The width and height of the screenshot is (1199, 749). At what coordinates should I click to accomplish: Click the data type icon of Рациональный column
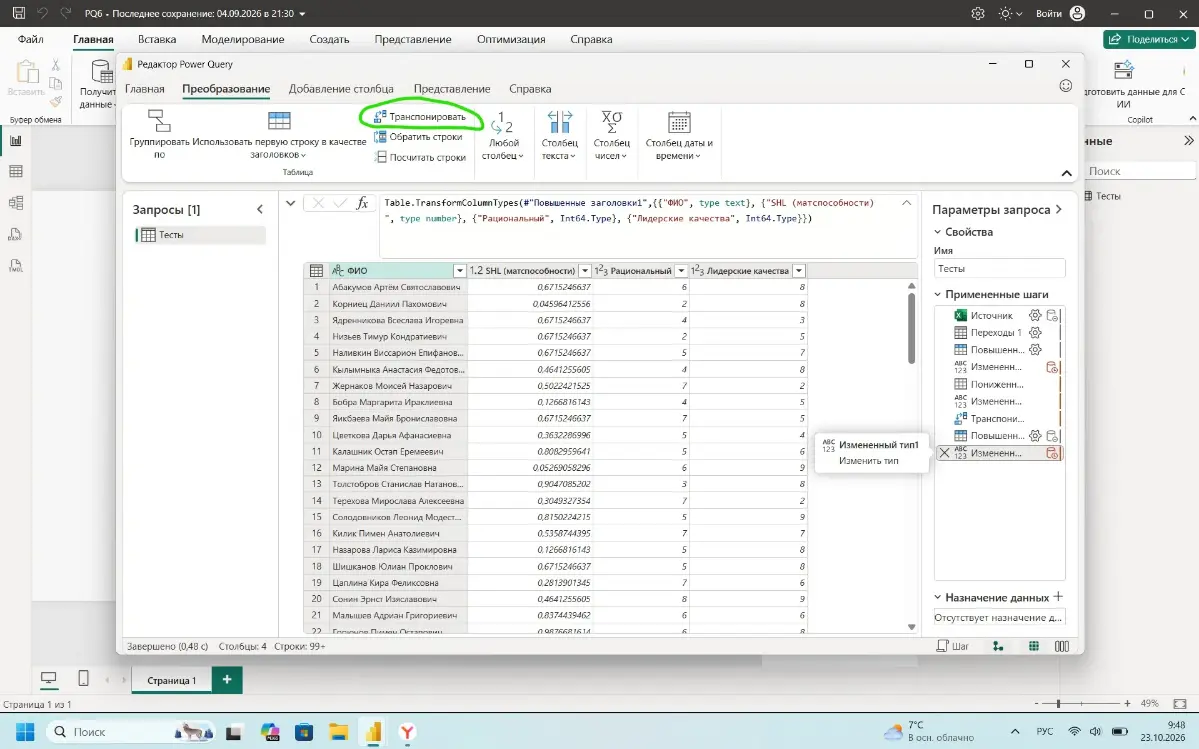click(601, 271)
